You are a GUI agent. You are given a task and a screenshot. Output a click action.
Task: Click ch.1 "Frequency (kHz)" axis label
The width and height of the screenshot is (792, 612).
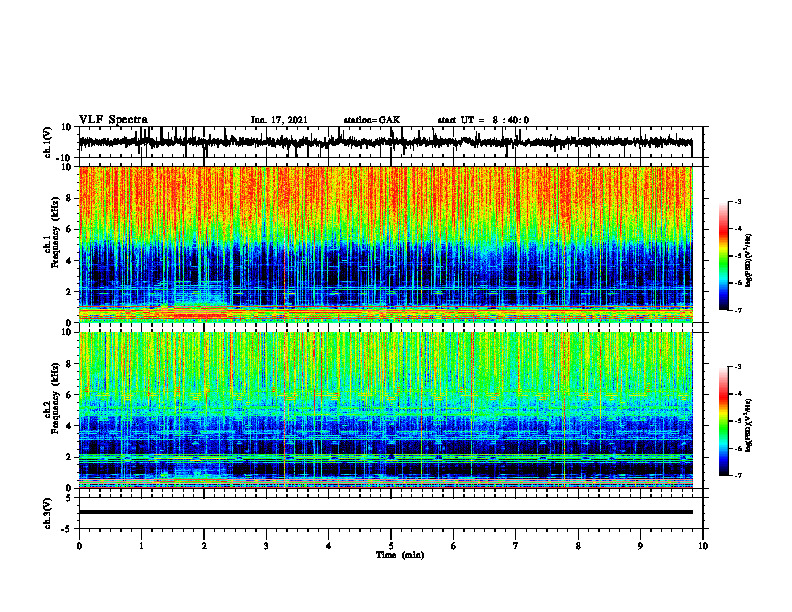click(x=57, y=233)
